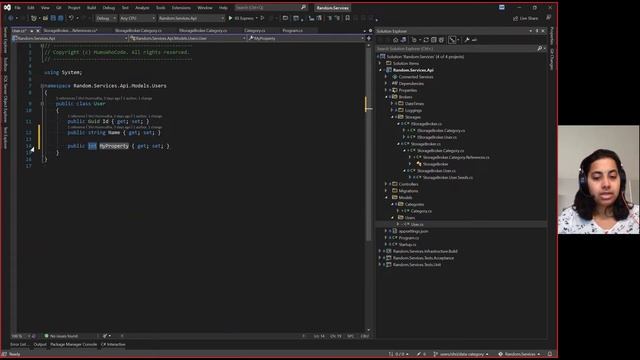Open the Debug configuration dropdown
640x360 pixels.
(x=106, y=18)
